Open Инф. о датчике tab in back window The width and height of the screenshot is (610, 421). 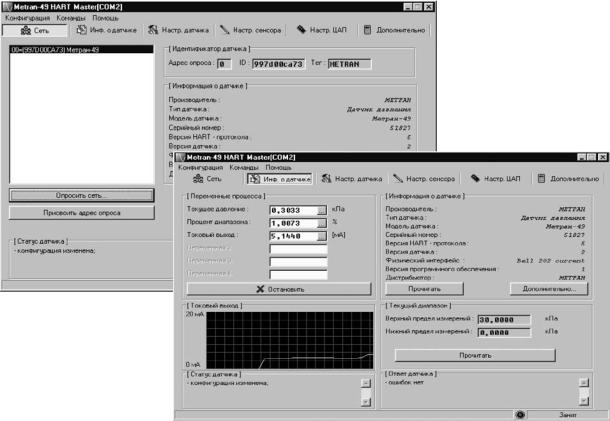click(x=107, y=30)
